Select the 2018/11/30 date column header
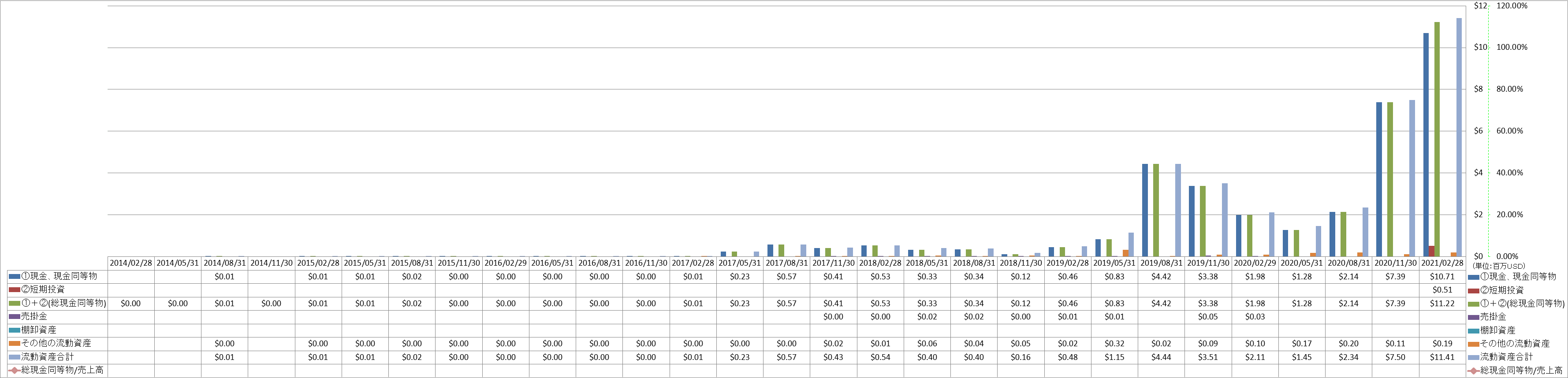 tap(1021, 263)
